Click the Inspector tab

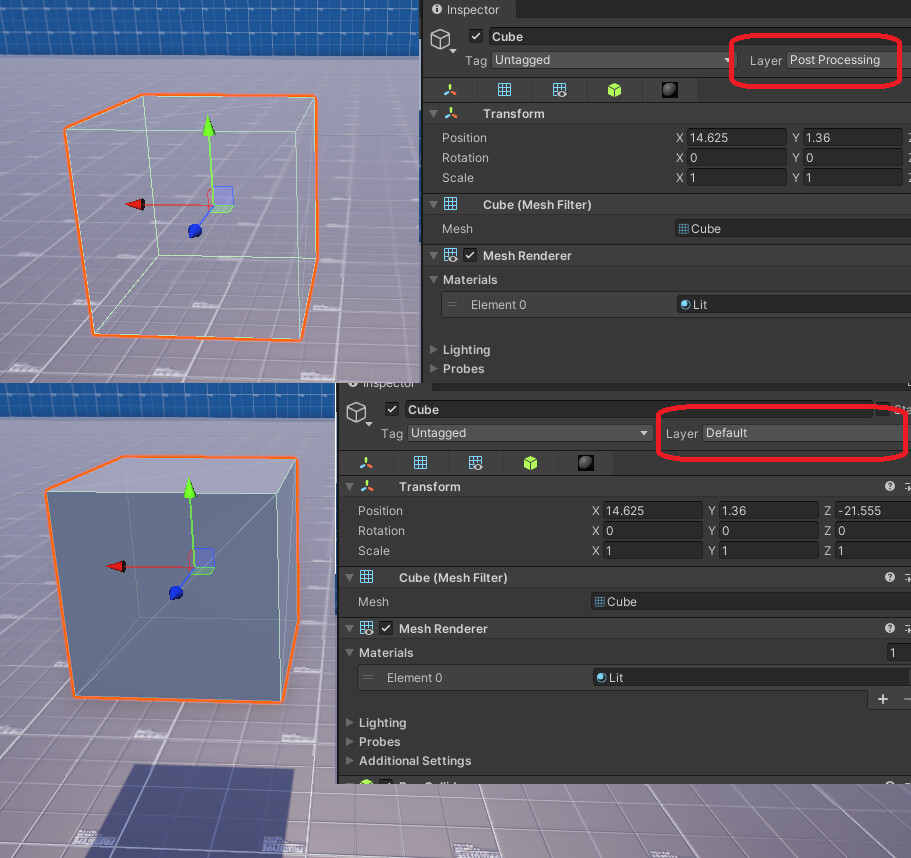469,10
